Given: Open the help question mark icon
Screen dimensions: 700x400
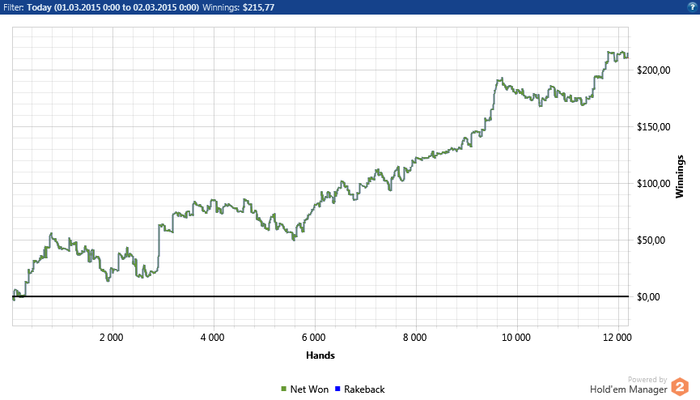Looking at the screenshot, I should pos(692,7).
